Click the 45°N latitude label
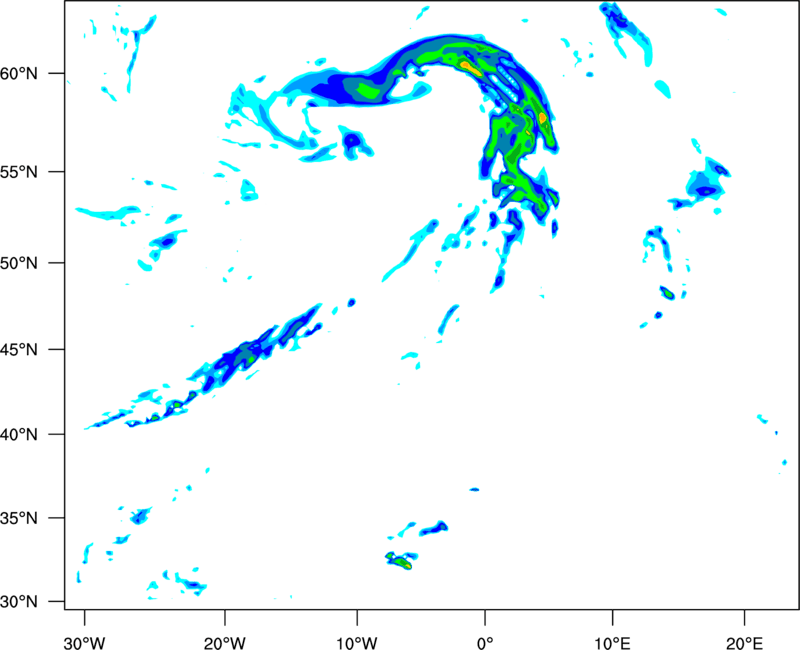The width and height of the screenshot is (800, 650). [19, 350]
